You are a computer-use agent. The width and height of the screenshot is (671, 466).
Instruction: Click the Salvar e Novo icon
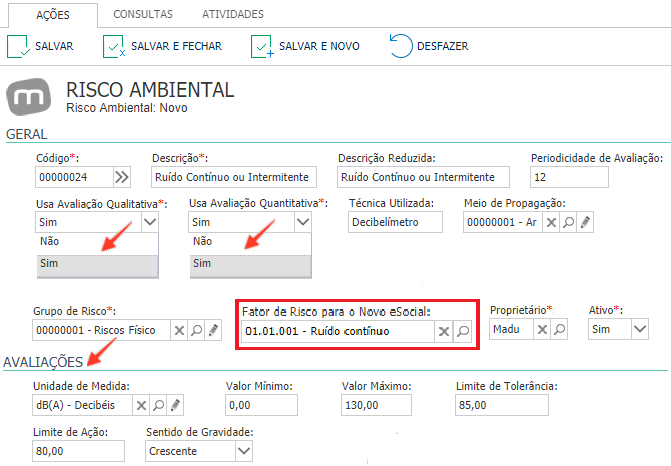262,46
